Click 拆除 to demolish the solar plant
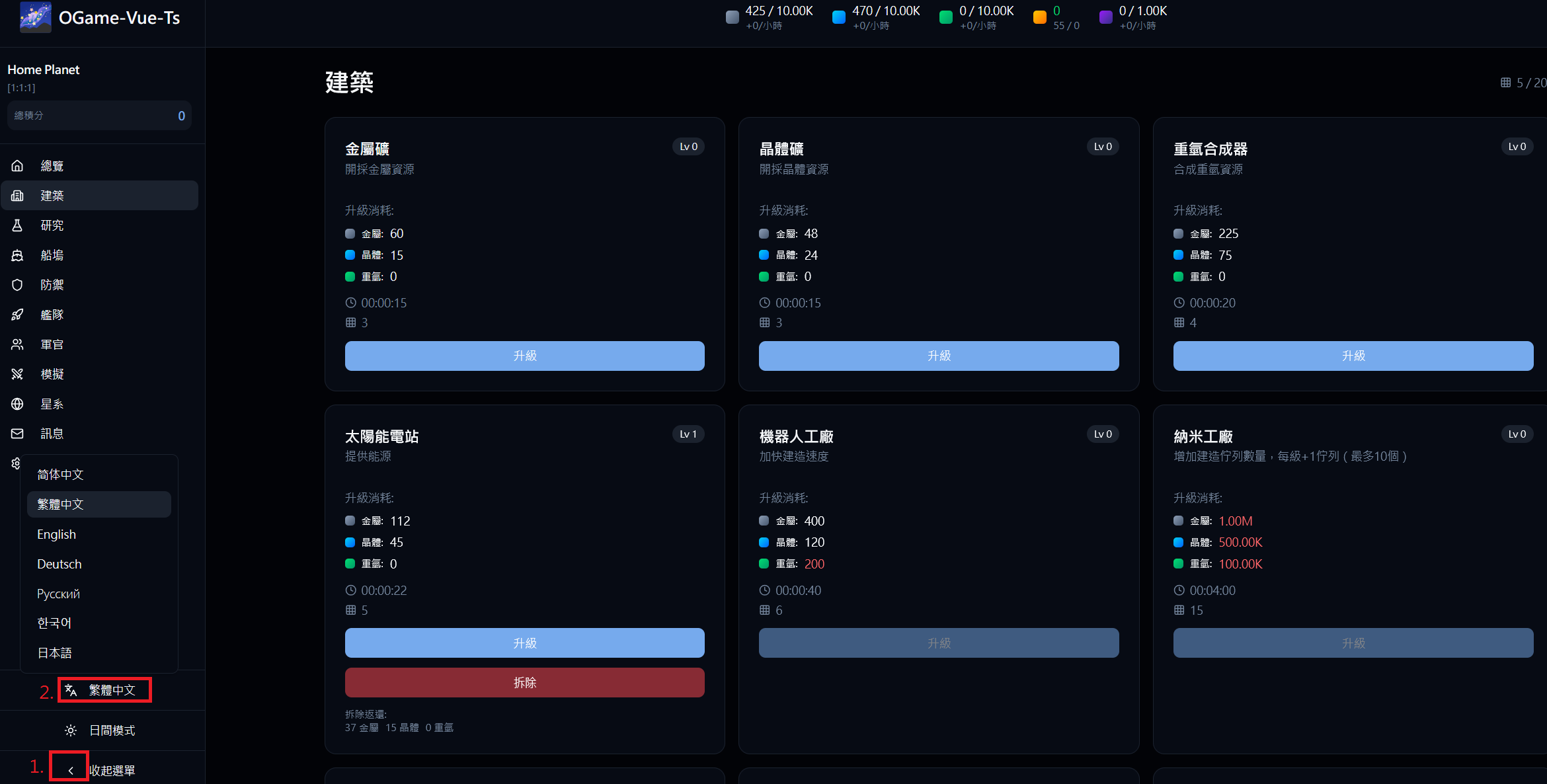Image resolution: width=1547 pixels, height=784 pixels. [x=524, y=682]
